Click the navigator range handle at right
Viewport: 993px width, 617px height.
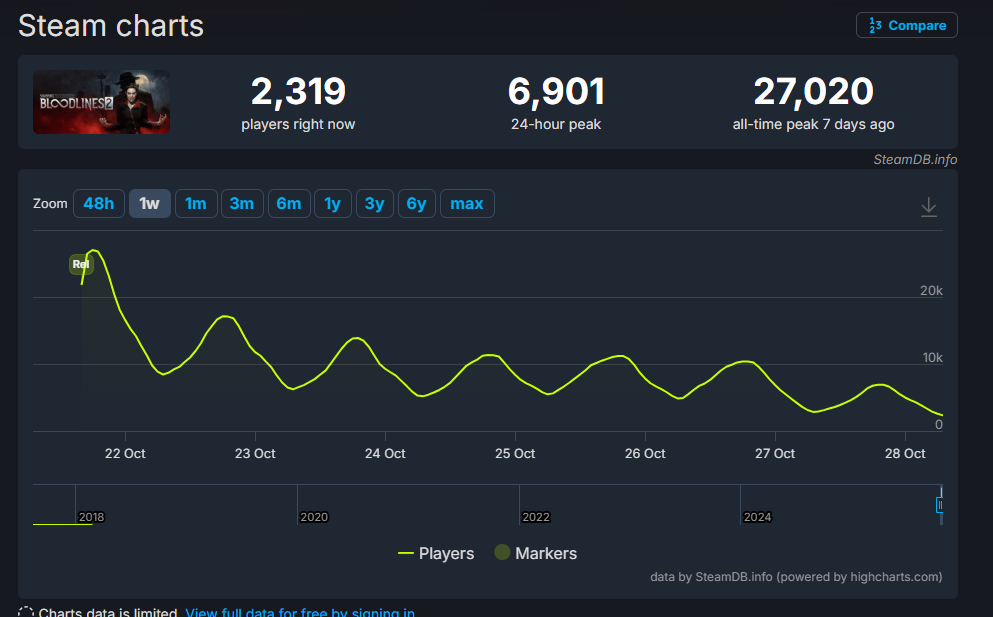click(940, 505)
